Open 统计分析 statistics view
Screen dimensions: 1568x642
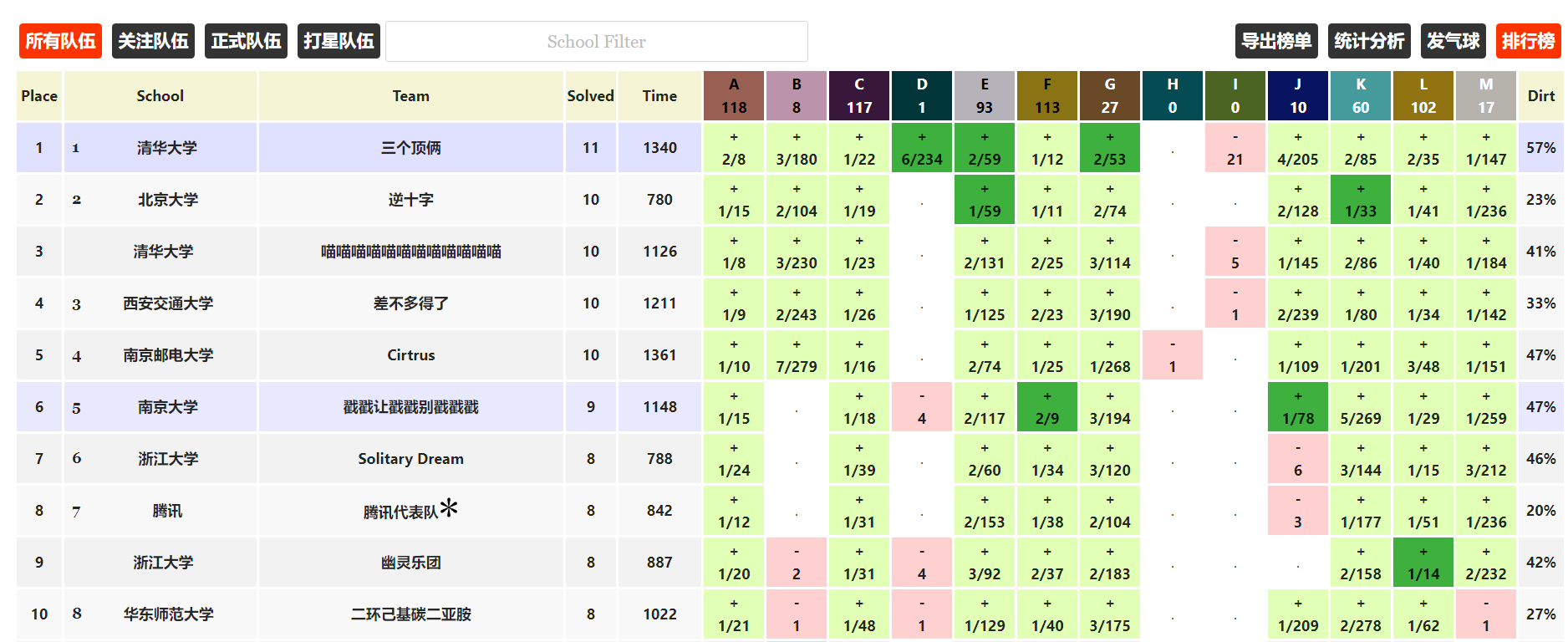point(1368,41)
